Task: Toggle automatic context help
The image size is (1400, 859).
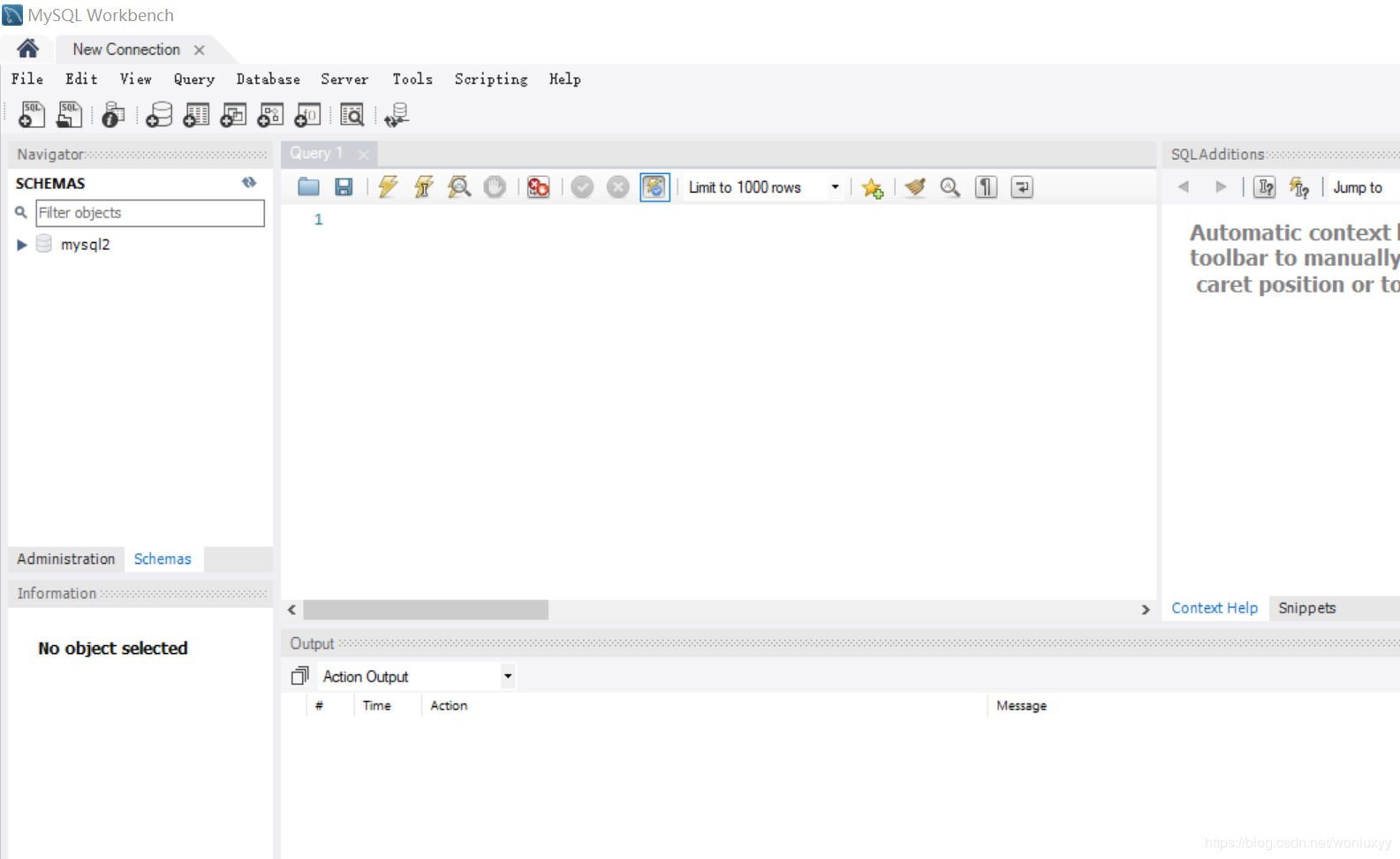Action: click(1299, 186)
